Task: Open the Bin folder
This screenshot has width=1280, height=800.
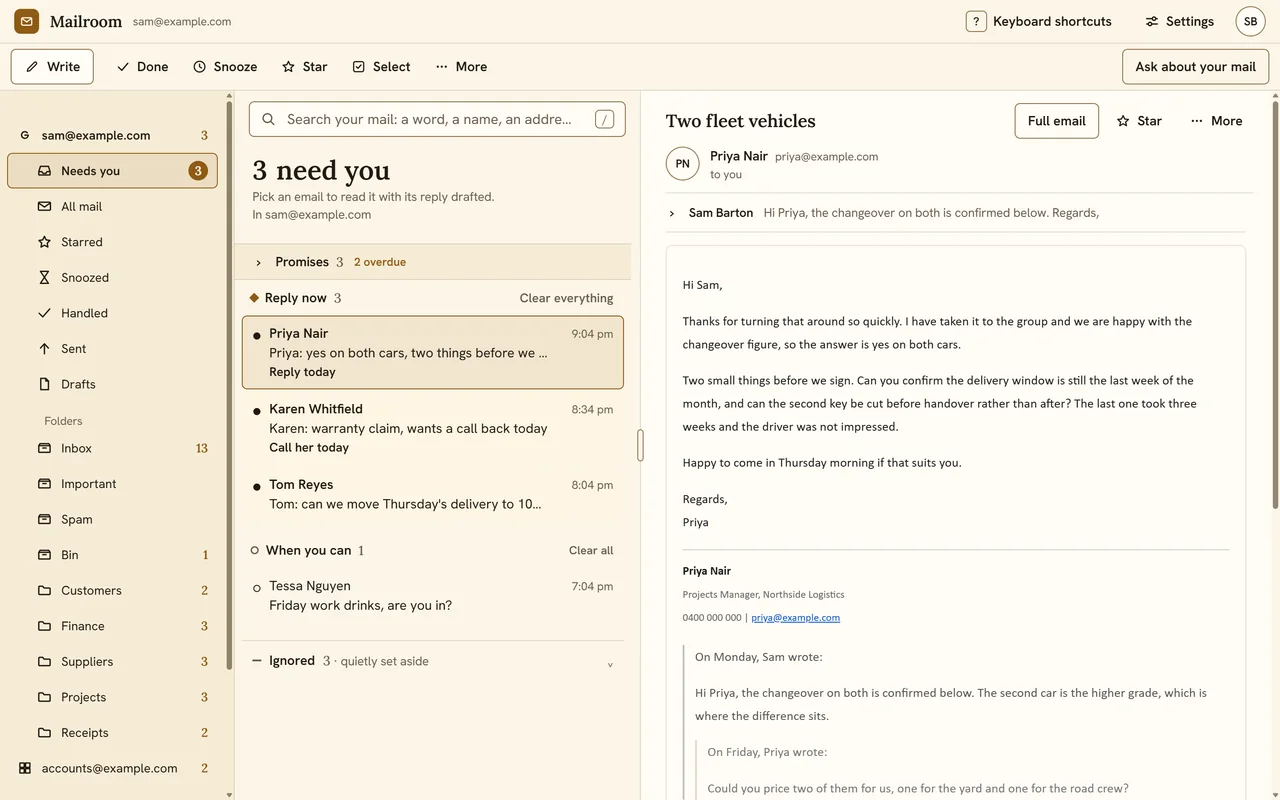Action: pos(112,555)
